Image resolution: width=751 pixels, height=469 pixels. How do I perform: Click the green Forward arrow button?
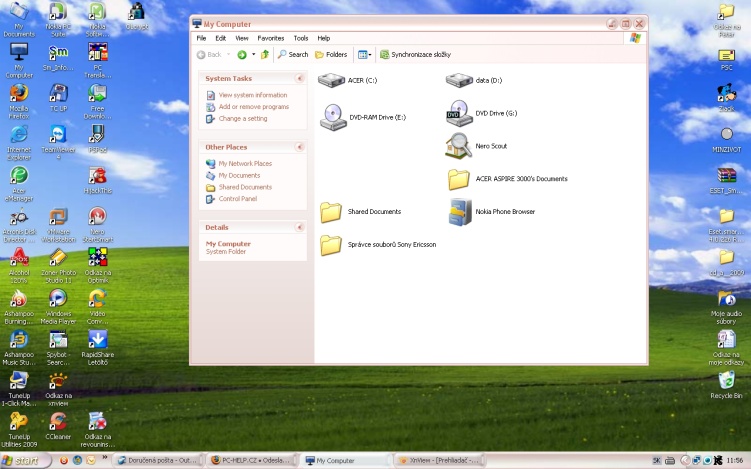pyautogui.click(x=242, y=55)
